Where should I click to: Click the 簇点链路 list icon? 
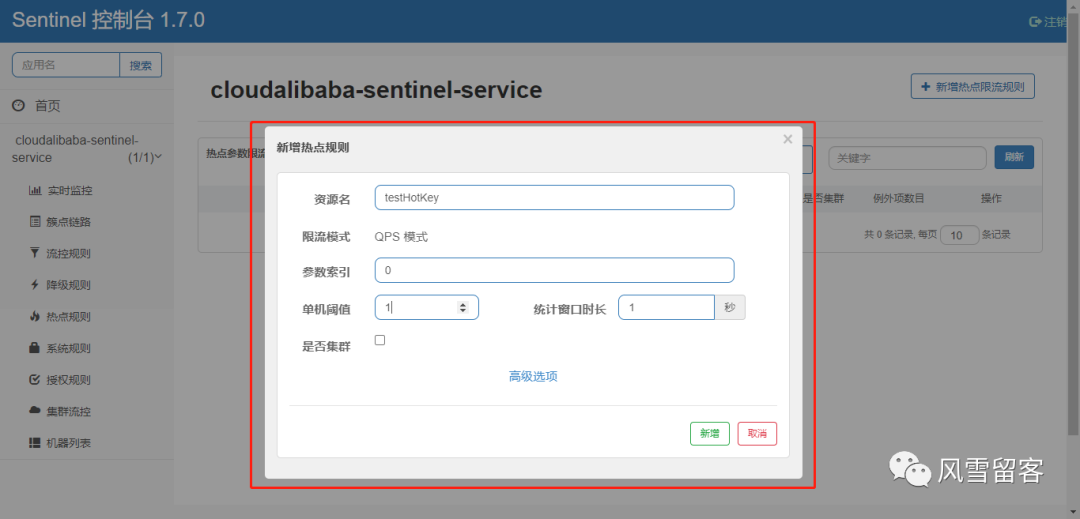(35, 222)
